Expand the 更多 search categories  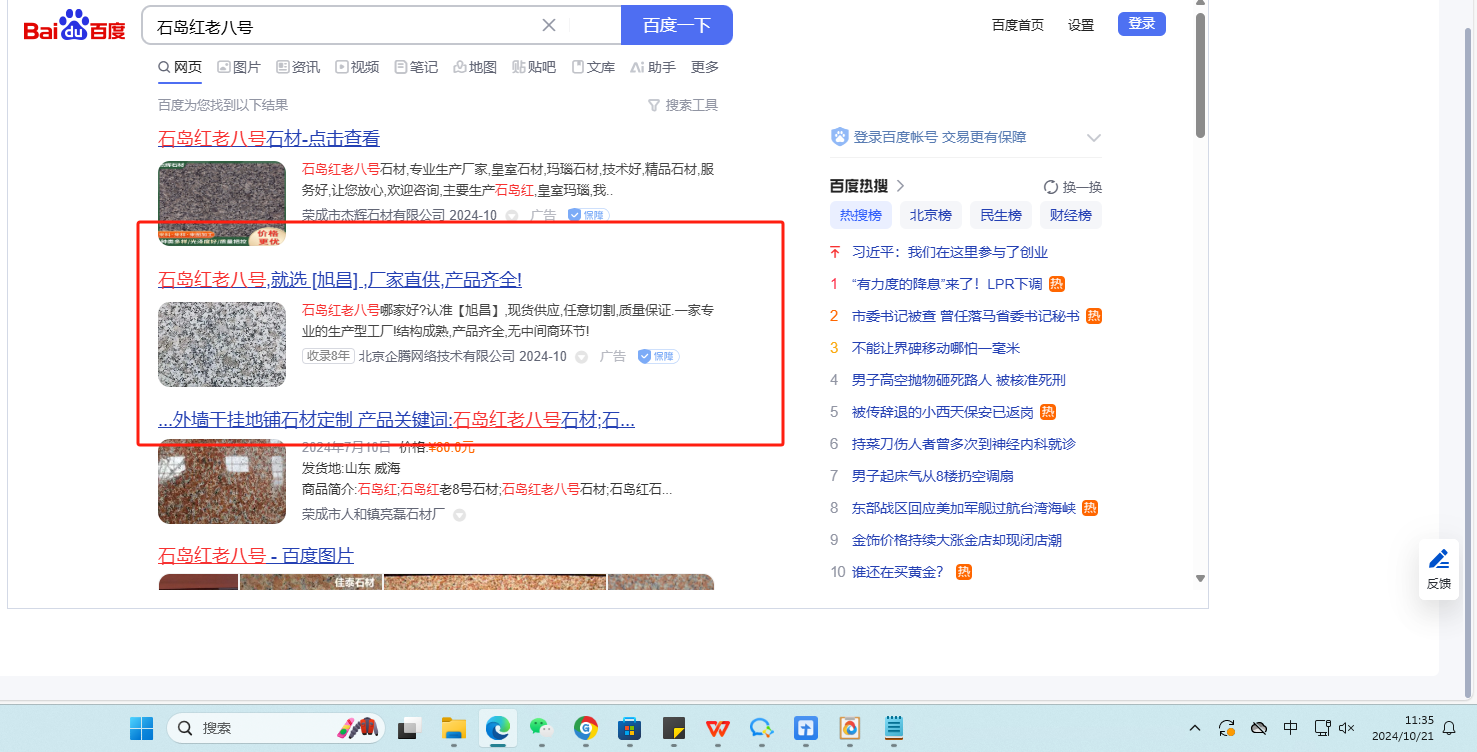[704, 67]
